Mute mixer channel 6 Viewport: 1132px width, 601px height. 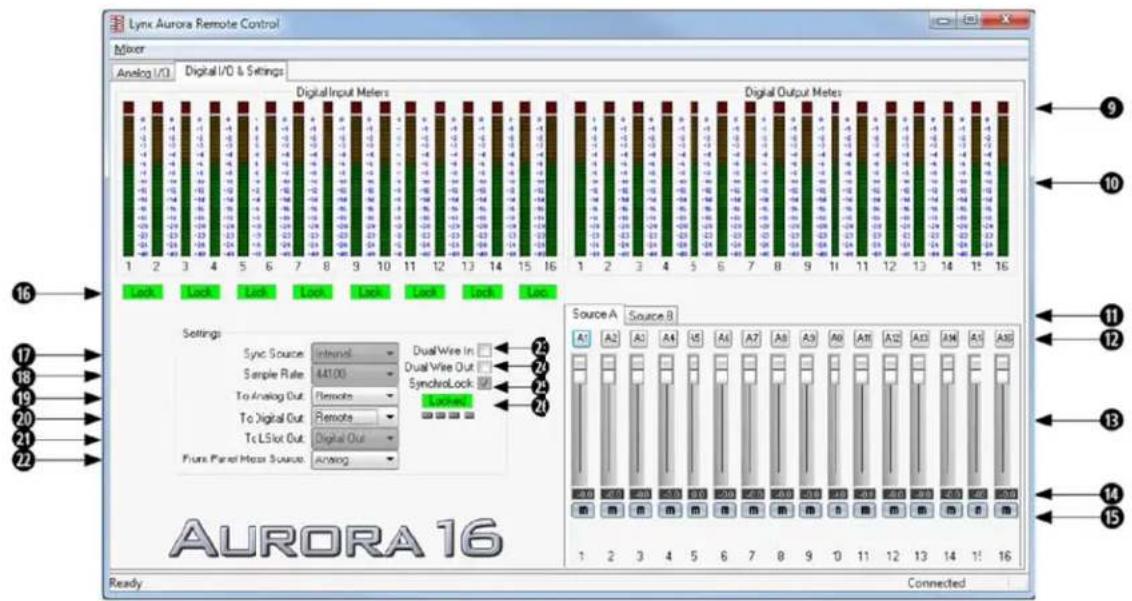click(724, 511)
